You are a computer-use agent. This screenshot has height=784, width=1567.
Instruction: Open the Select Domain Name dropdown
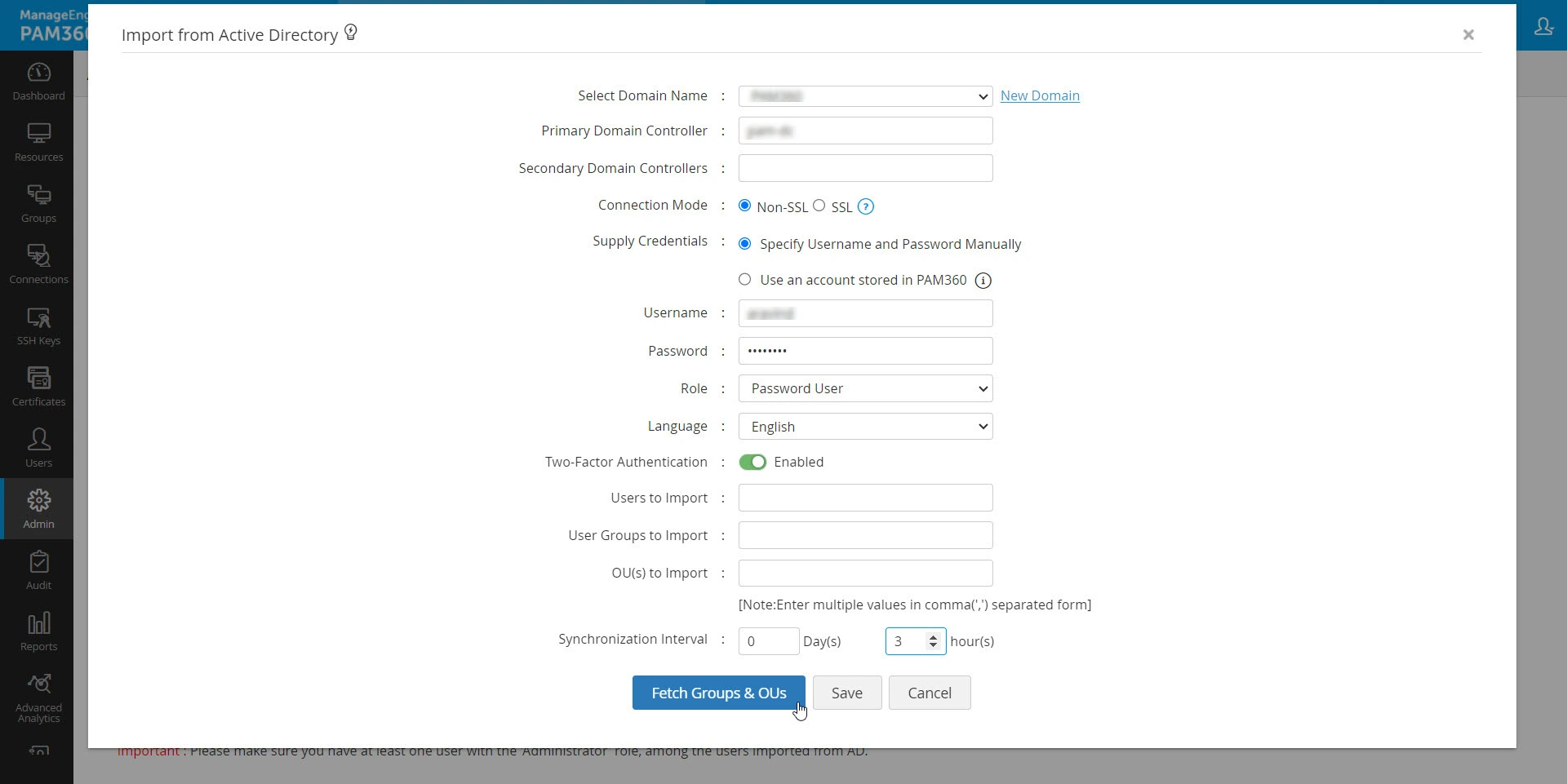click(x=864, y=95)
